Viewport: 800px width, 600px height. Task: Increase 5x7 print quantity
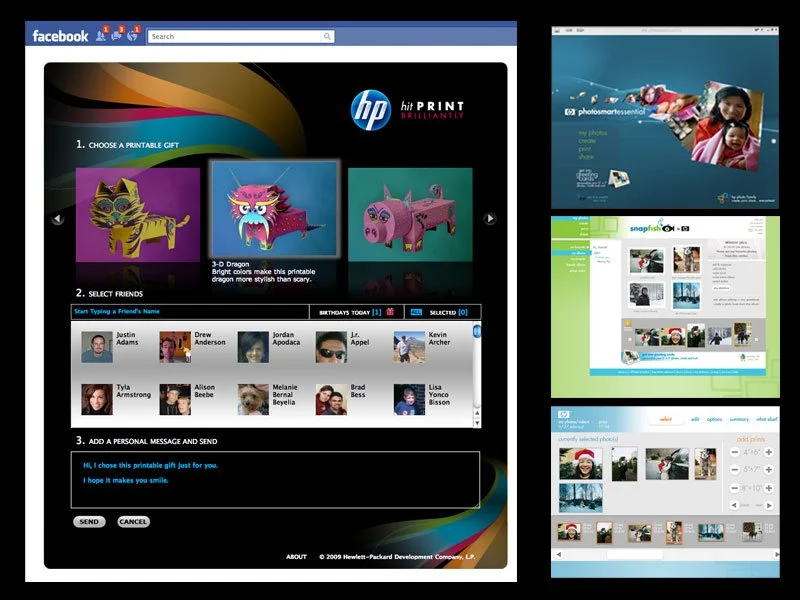pyautogui.click(x=769, y=469)
